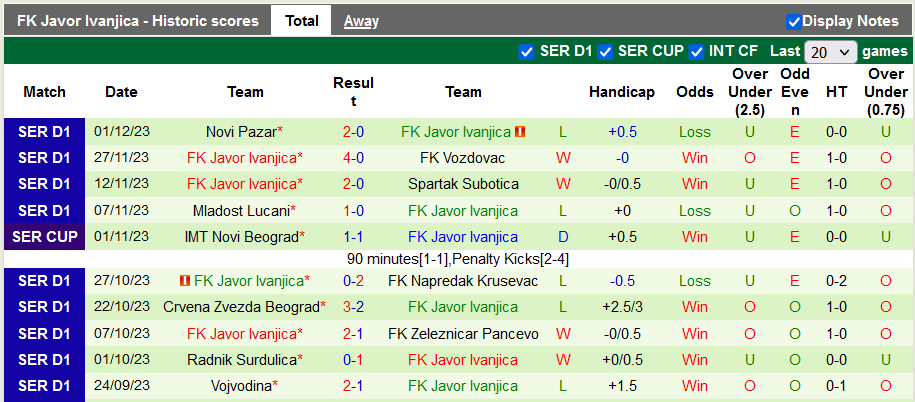Screen dimensions: 915x402
Task: Click Spartak Subotica team link
Action: (x=463, y=184)
